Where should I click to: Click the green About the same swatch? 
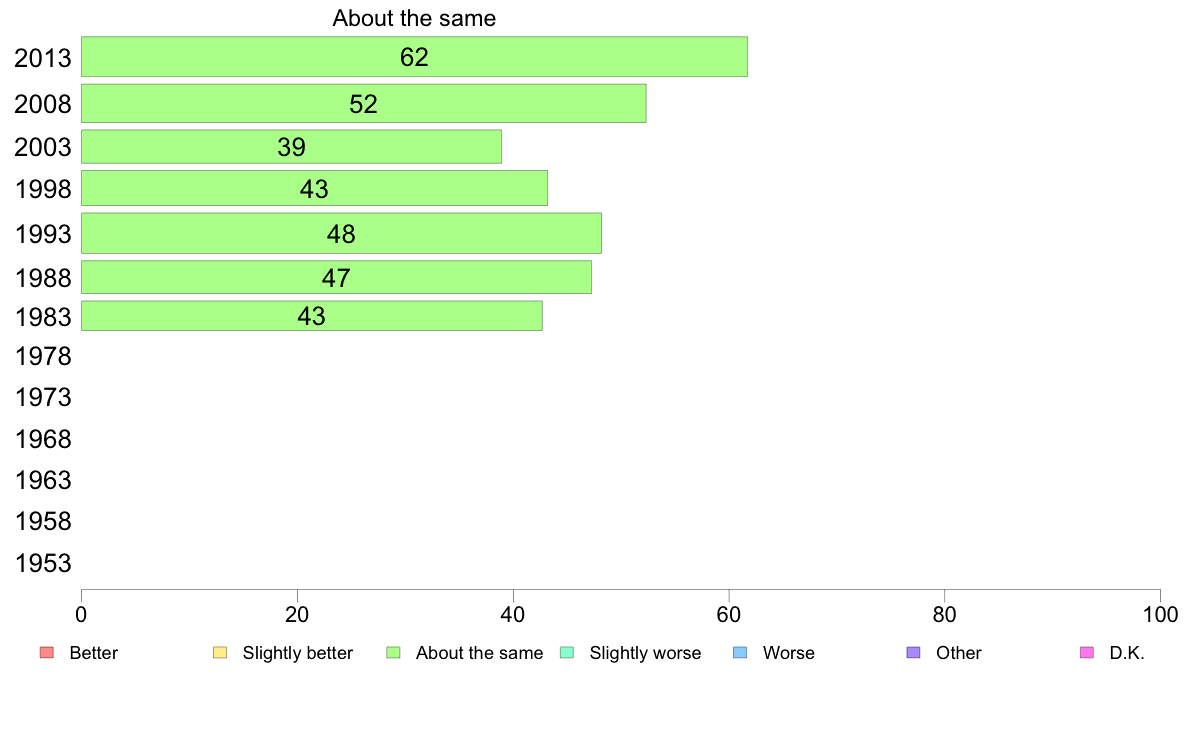393,653
